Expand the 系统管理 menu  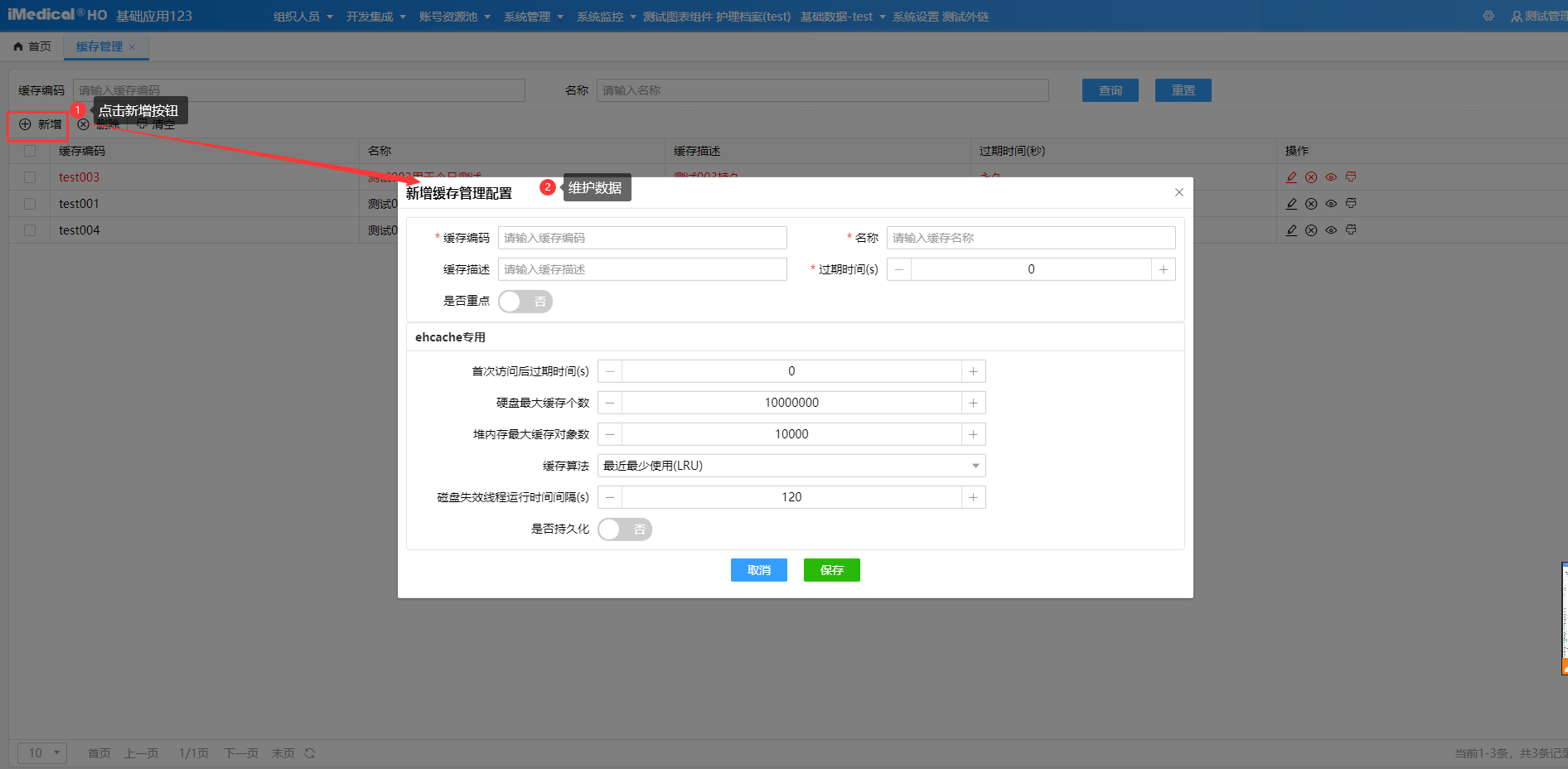533,17
